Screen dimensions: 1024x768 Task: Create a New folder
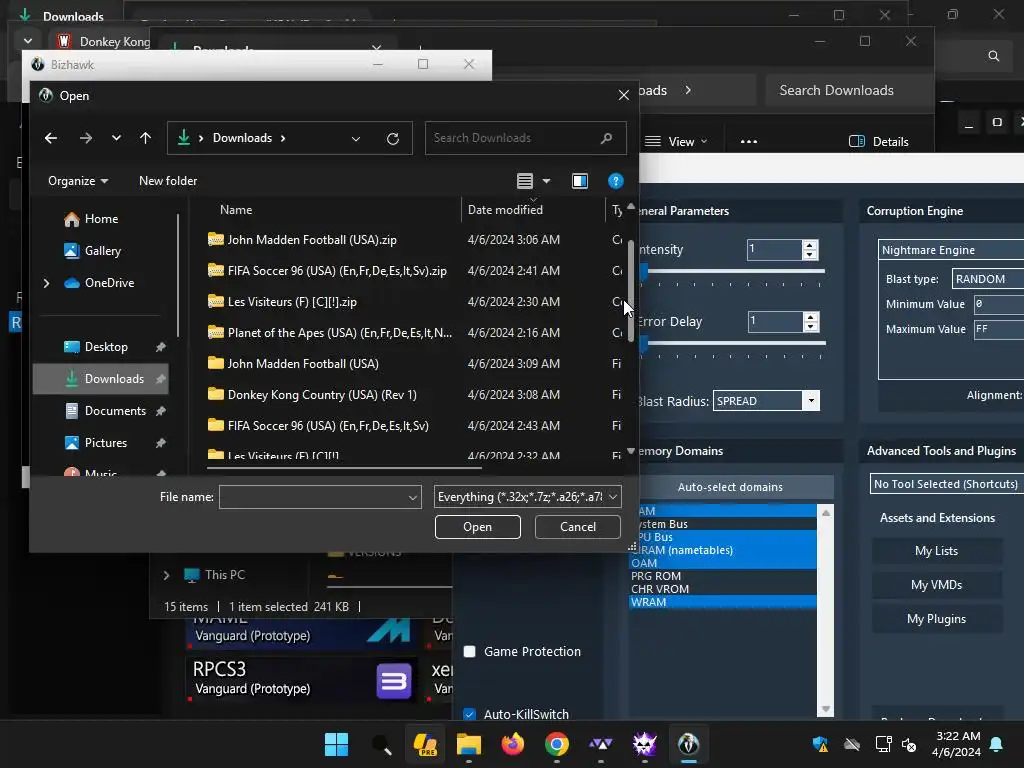click(168, 181)
